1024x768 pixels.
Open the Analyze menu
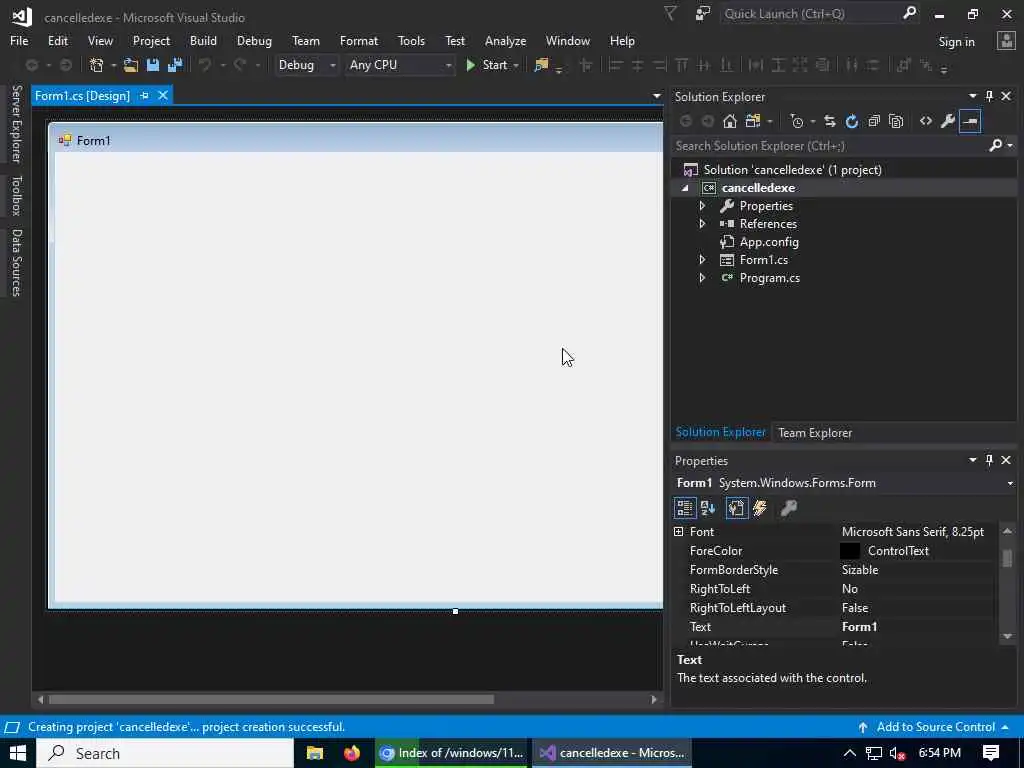click(505, 40)
